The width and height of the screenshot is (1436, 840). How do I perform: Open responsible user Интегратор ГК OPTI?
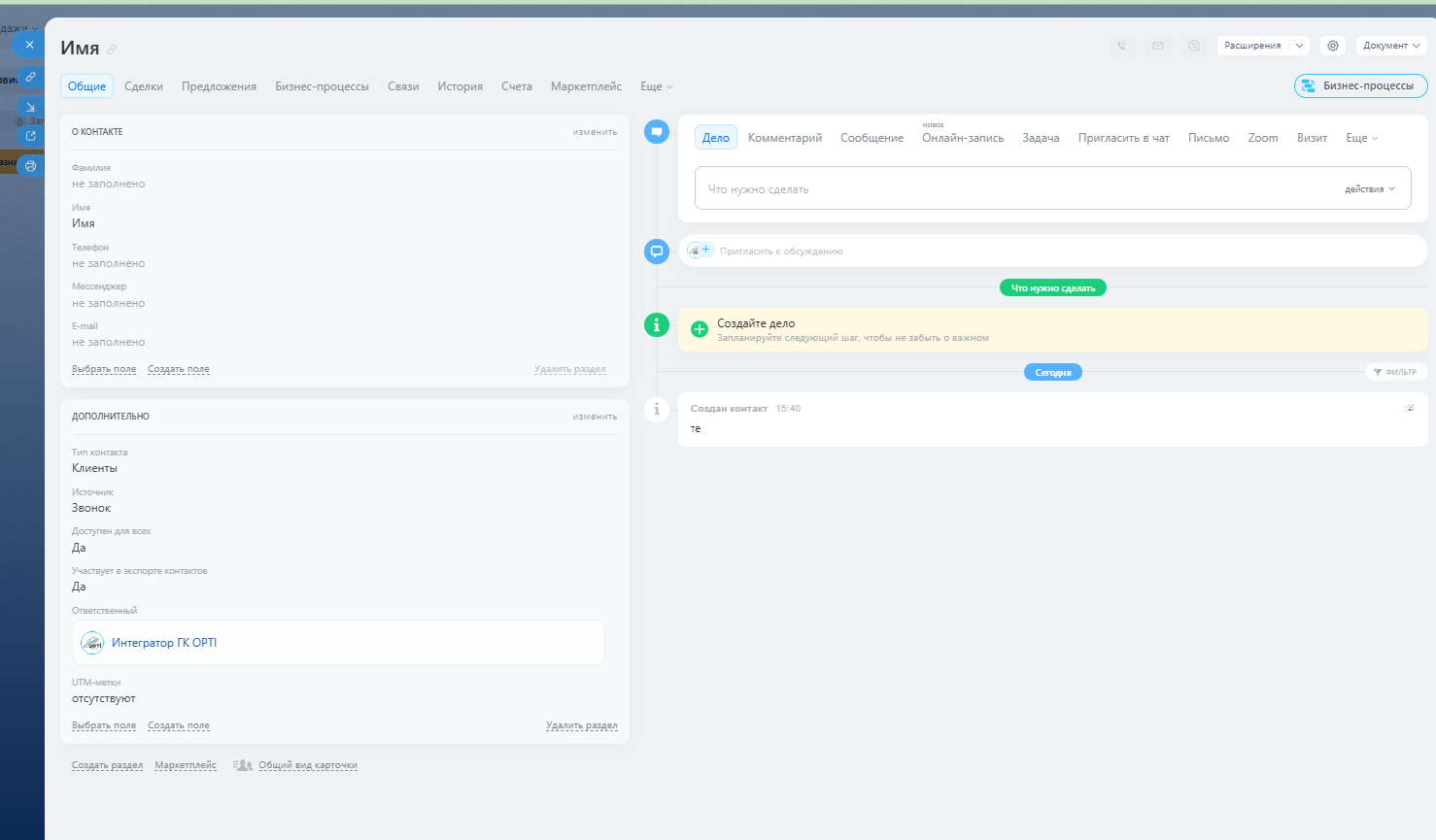[164, 643]
